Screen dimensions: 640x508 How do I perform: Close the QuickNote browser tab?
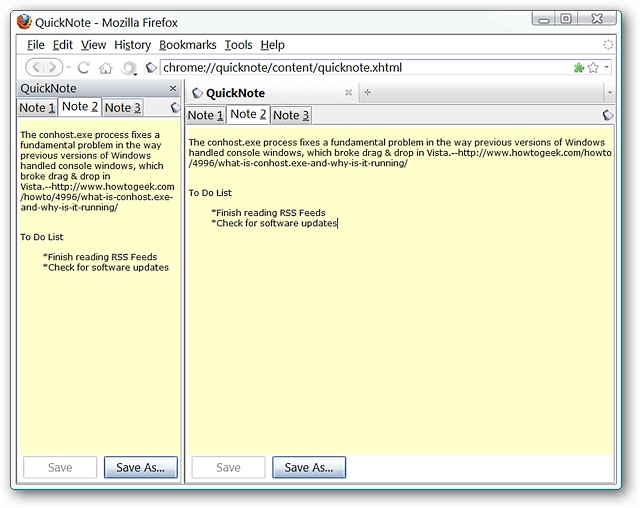(348, 92)
